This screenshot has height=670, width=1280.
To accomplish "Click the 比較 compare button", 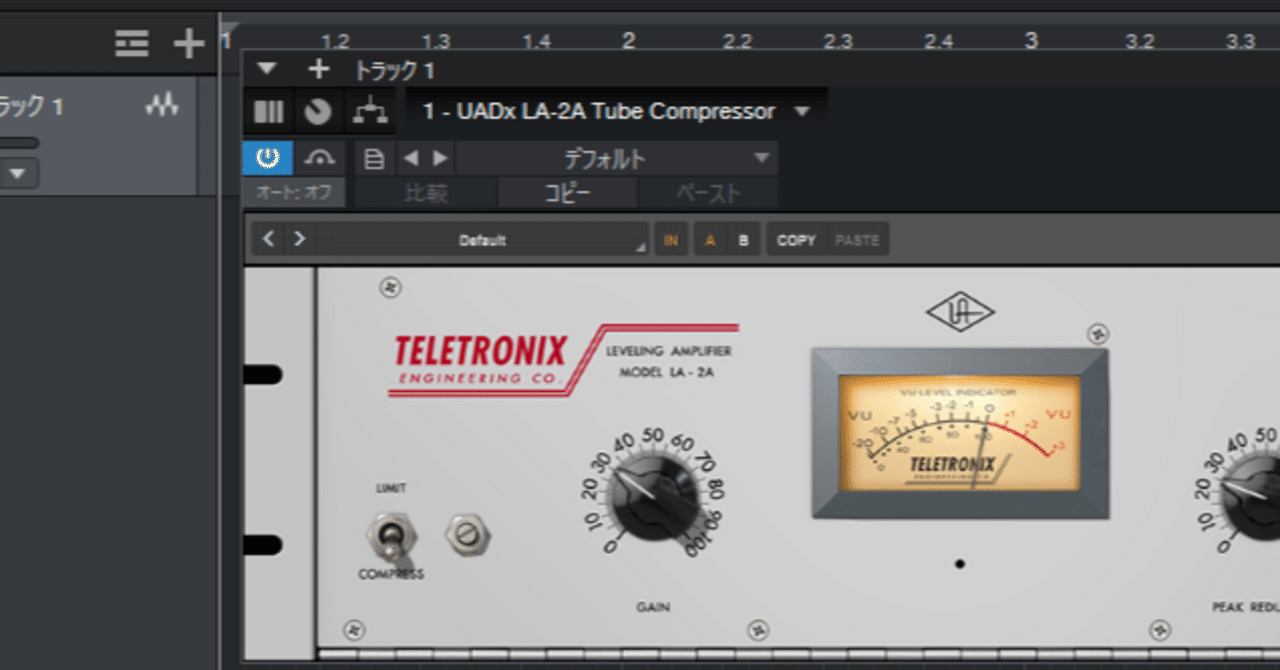I will 426,194.
